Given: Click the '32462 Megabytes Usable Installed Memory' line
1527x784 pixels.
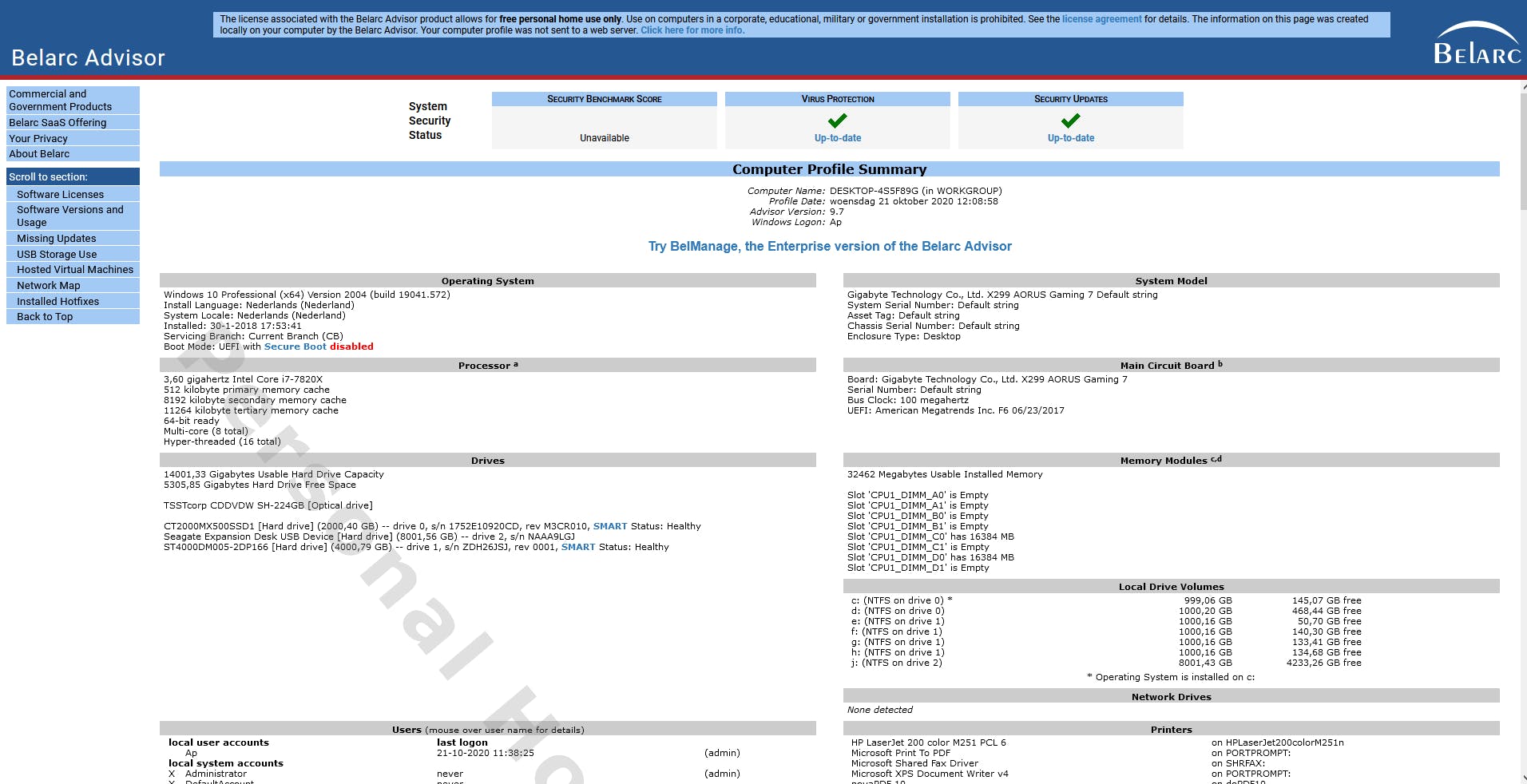Looking at the screenshot, I should pyautogui.click(x=945, y=474).
